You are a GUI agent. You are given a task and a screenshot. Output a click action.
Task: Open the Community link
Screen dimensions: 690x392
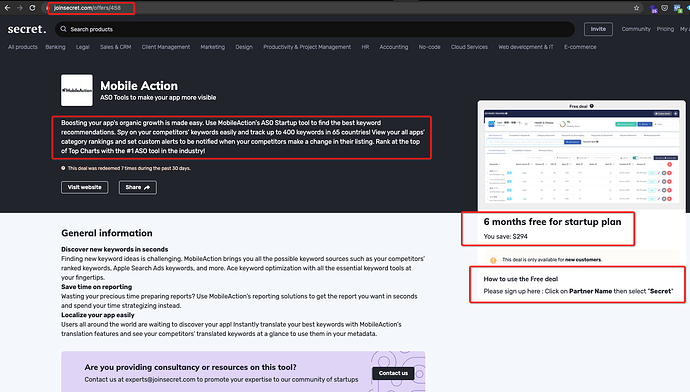pyautogui.click(x=636, y=29)
